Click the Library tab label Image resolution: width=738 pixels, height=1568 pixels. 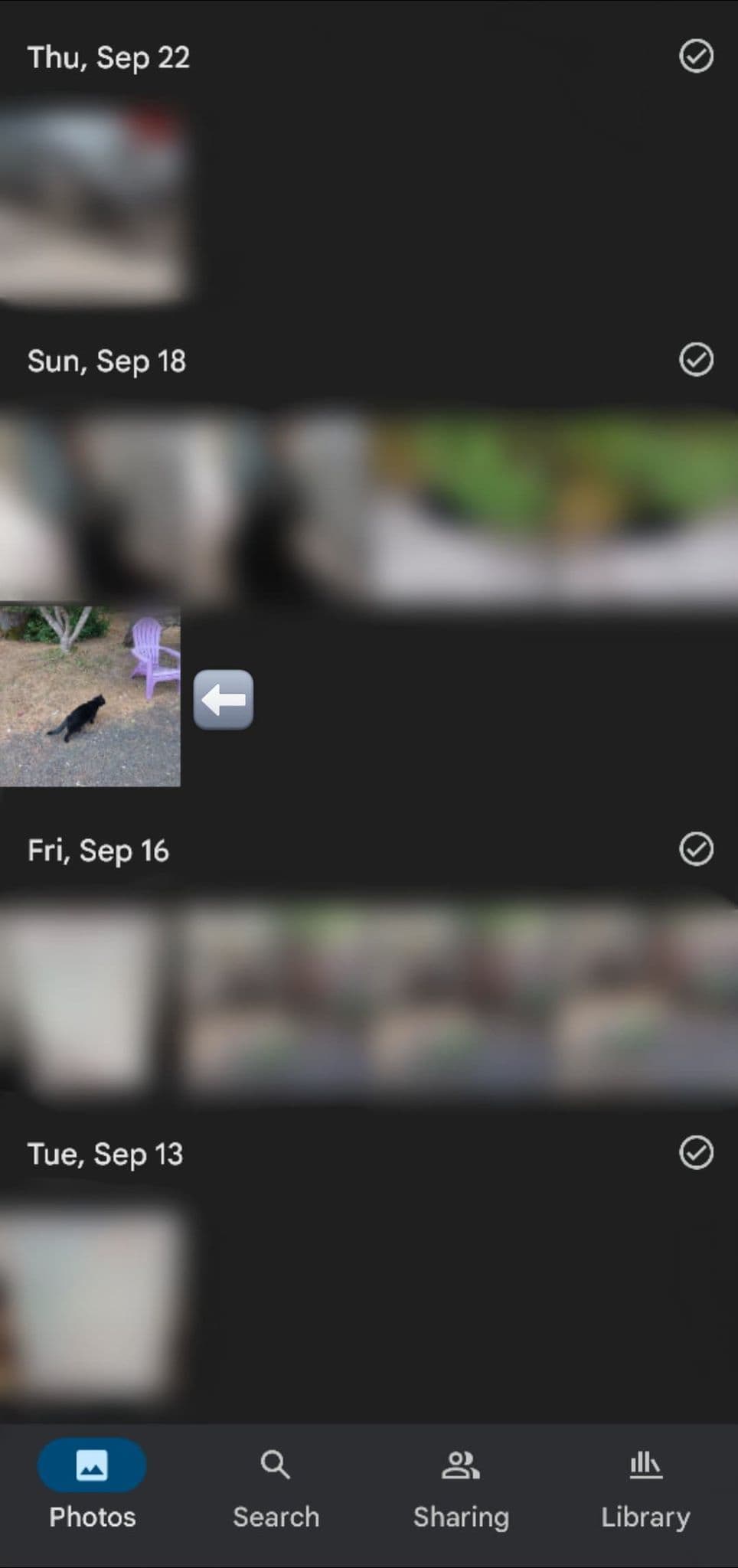[645, 1517]
